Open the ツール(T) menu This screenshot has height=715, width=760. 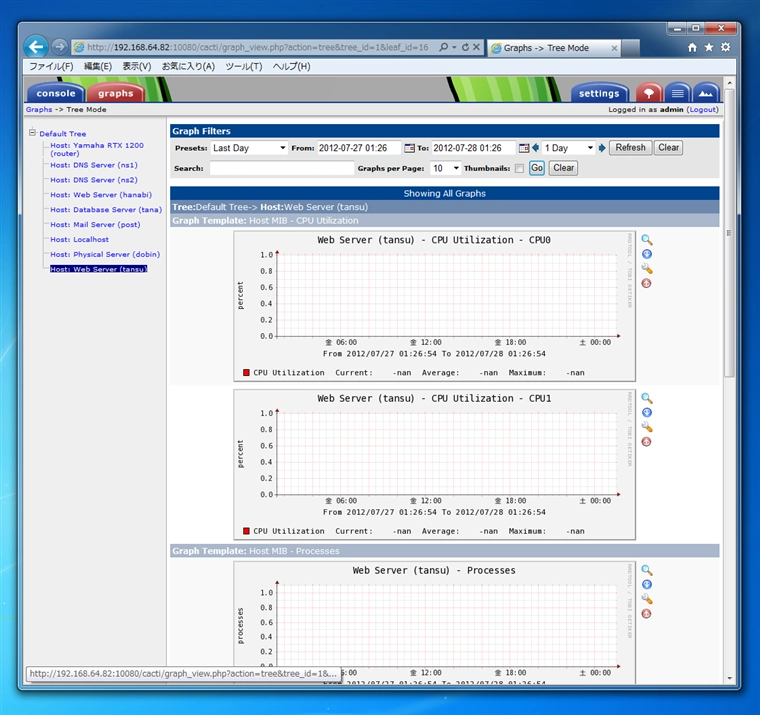tap(244, 66)
